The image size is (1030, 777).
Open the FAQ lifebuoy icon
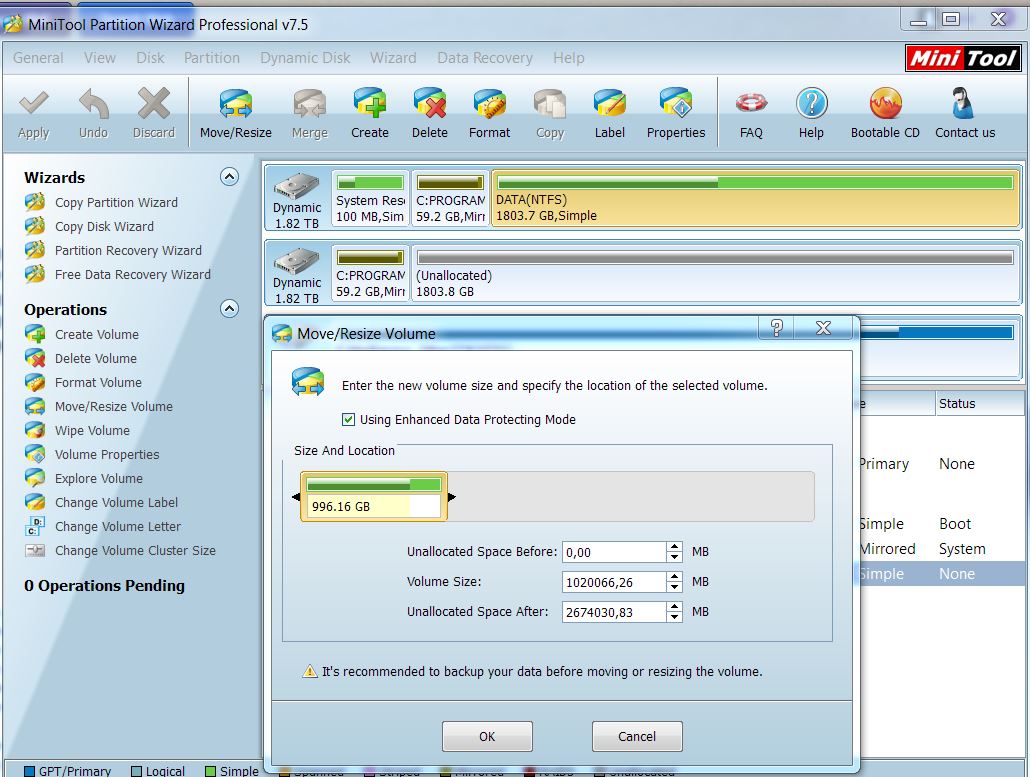click(x=751, y=103)
